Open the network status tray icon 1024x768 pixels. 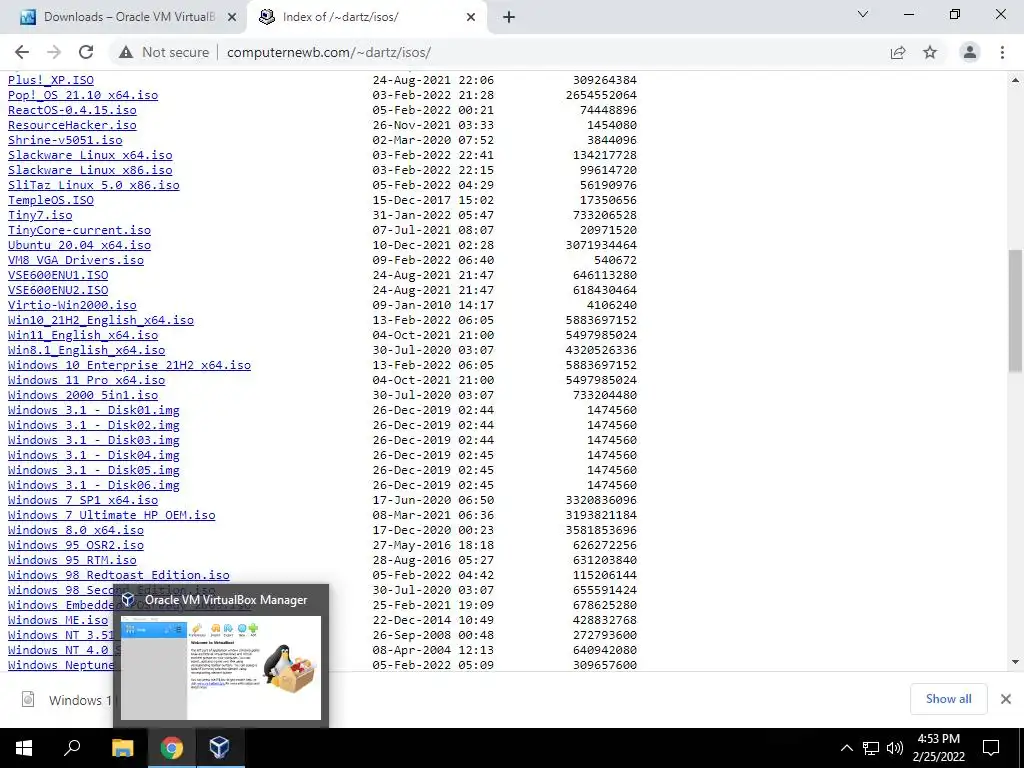(x=871, y=748)
